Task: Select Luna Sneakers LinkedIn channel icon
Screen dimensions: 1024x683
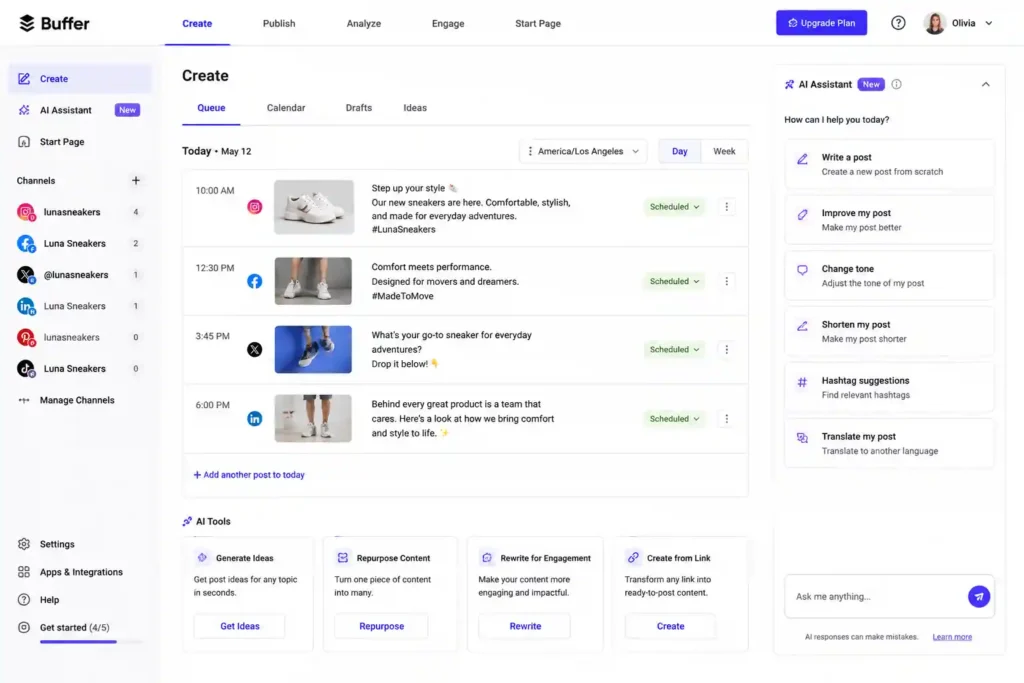Action: pos(25,306)
